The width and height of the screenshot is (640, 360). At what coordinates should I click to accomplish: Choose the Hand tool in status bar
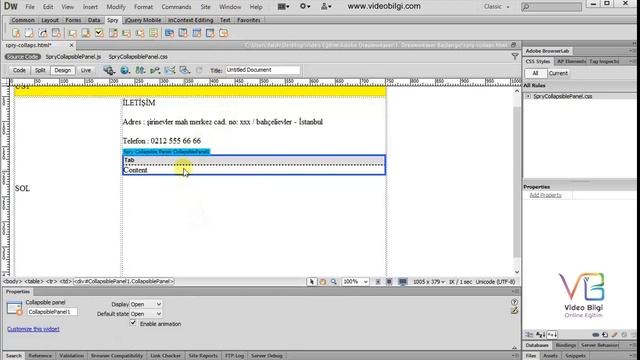tap(323, 282)
